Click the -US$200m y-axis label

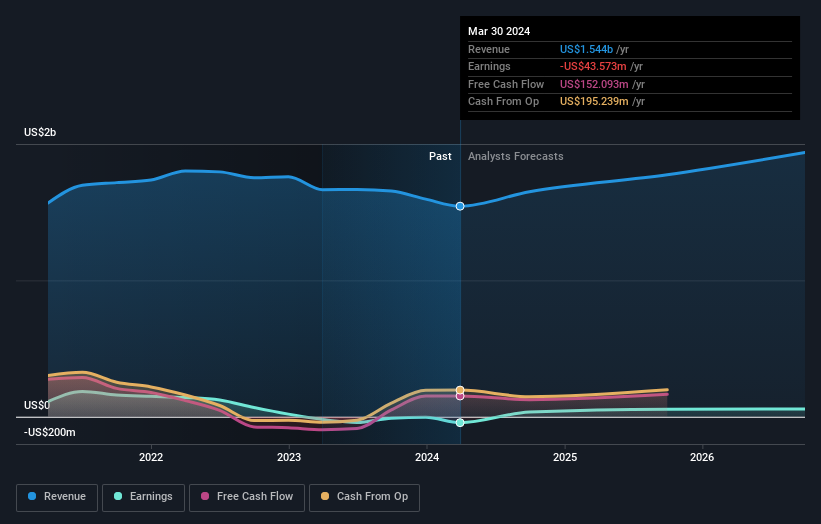[x=50, y=432]
